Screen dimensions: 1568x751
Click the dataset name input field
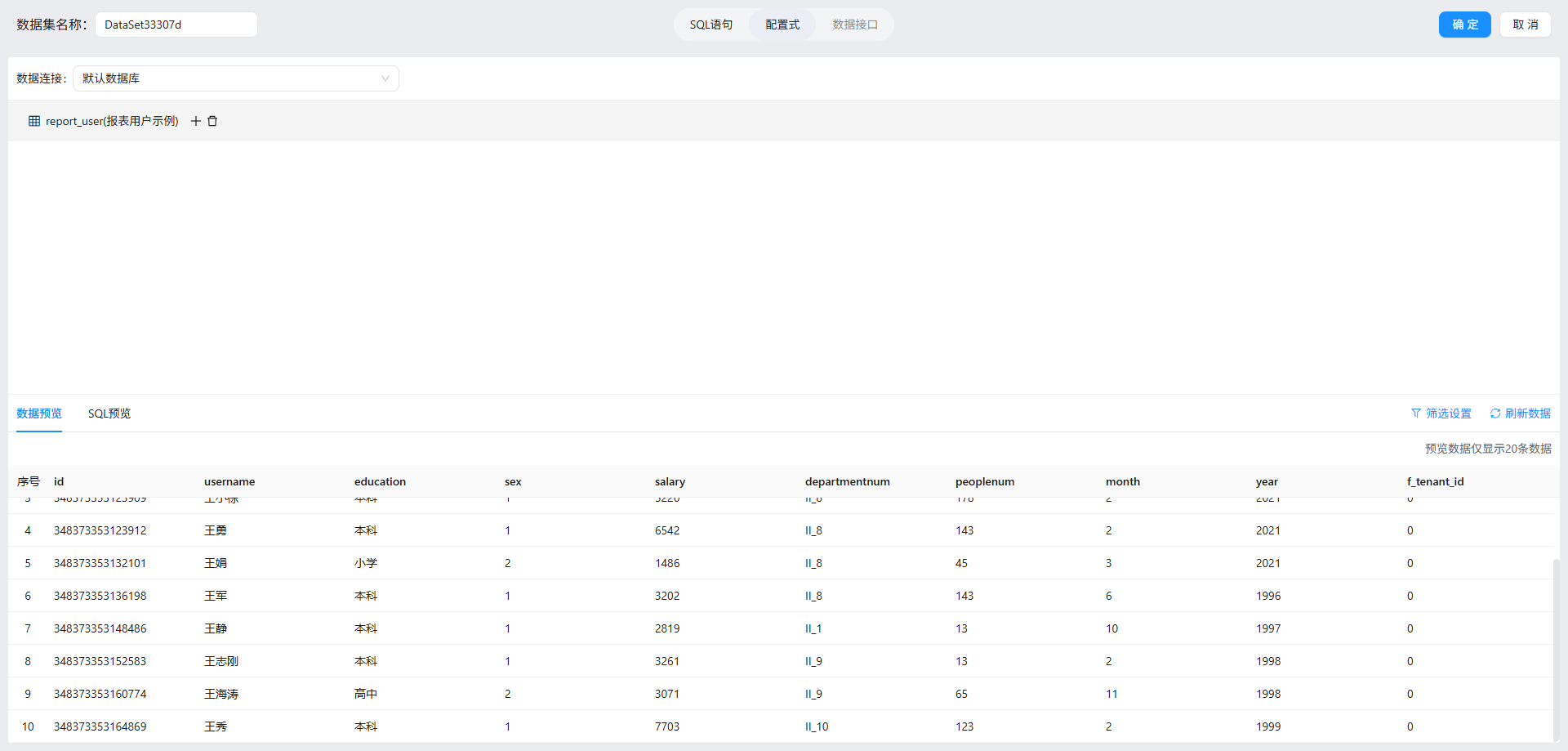point(176,25)
